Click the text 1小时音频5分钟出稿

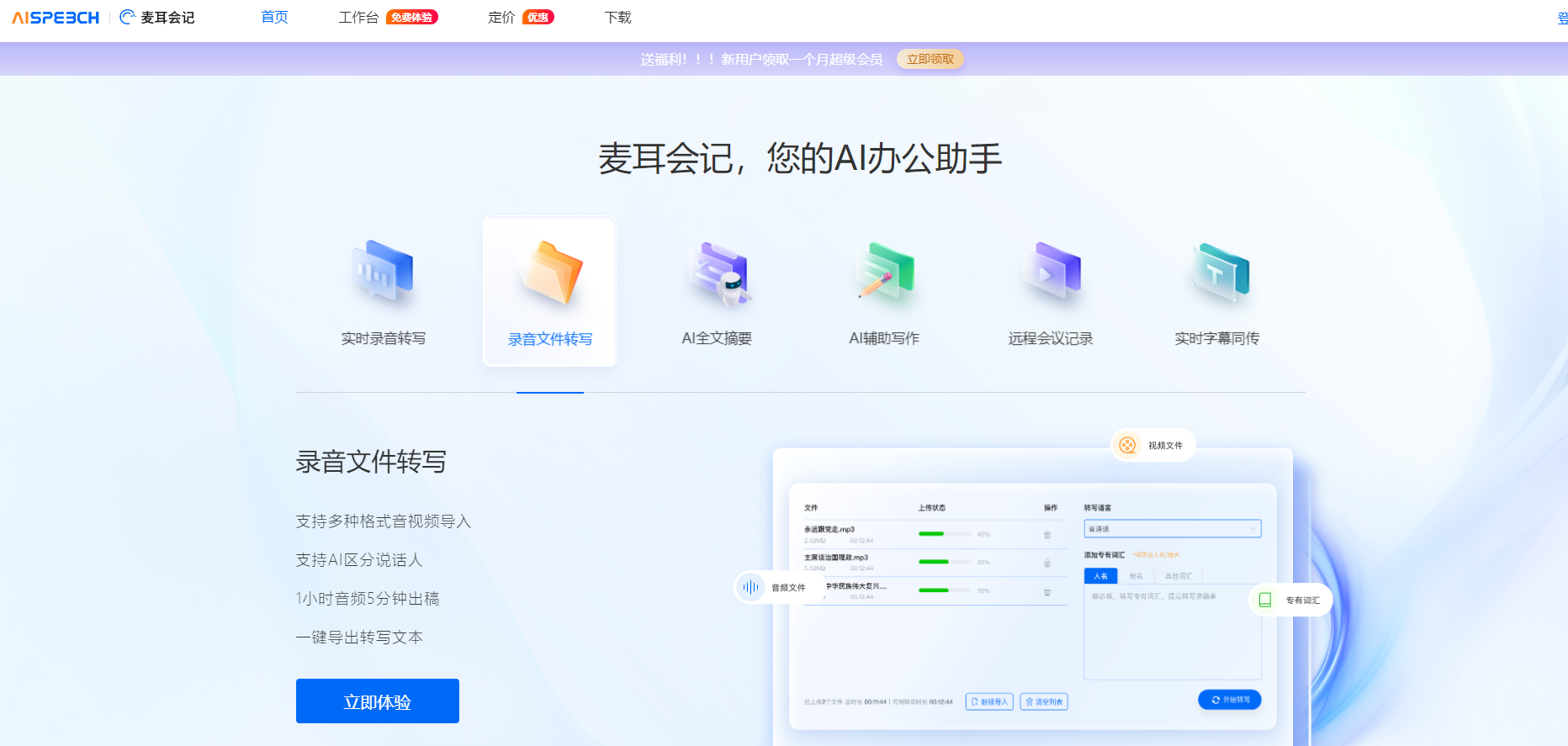click(367, 599)
